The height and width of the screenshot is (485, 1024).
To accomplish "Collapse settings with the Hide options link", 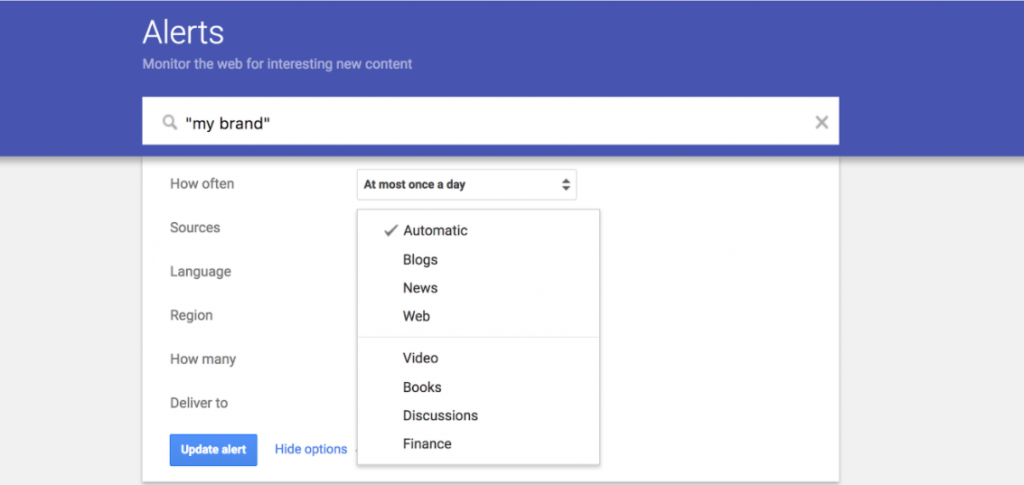I will [x=311, y=449].
